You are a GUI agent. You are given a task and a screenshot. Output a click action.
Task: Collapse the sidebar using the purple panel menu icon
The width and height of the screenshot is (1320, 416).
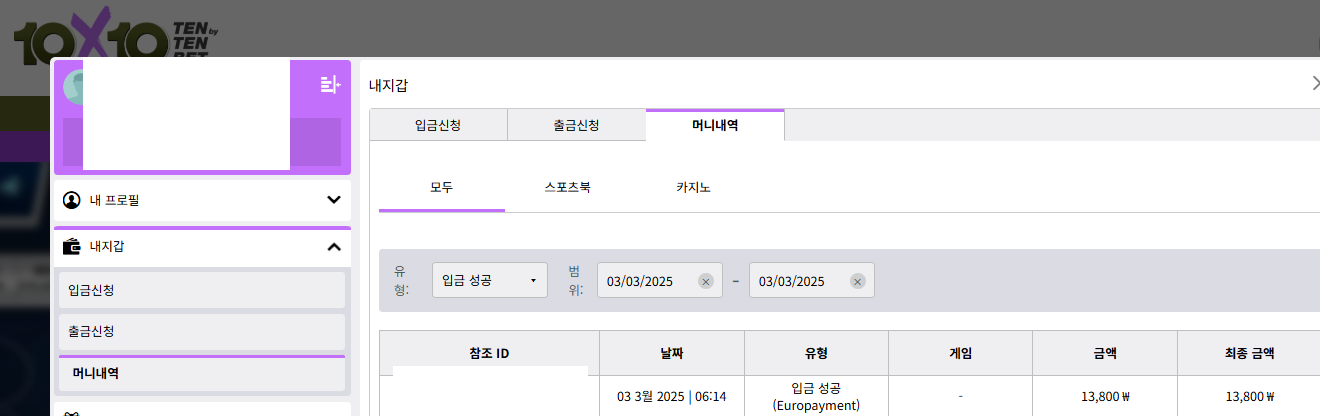point(330,85)
